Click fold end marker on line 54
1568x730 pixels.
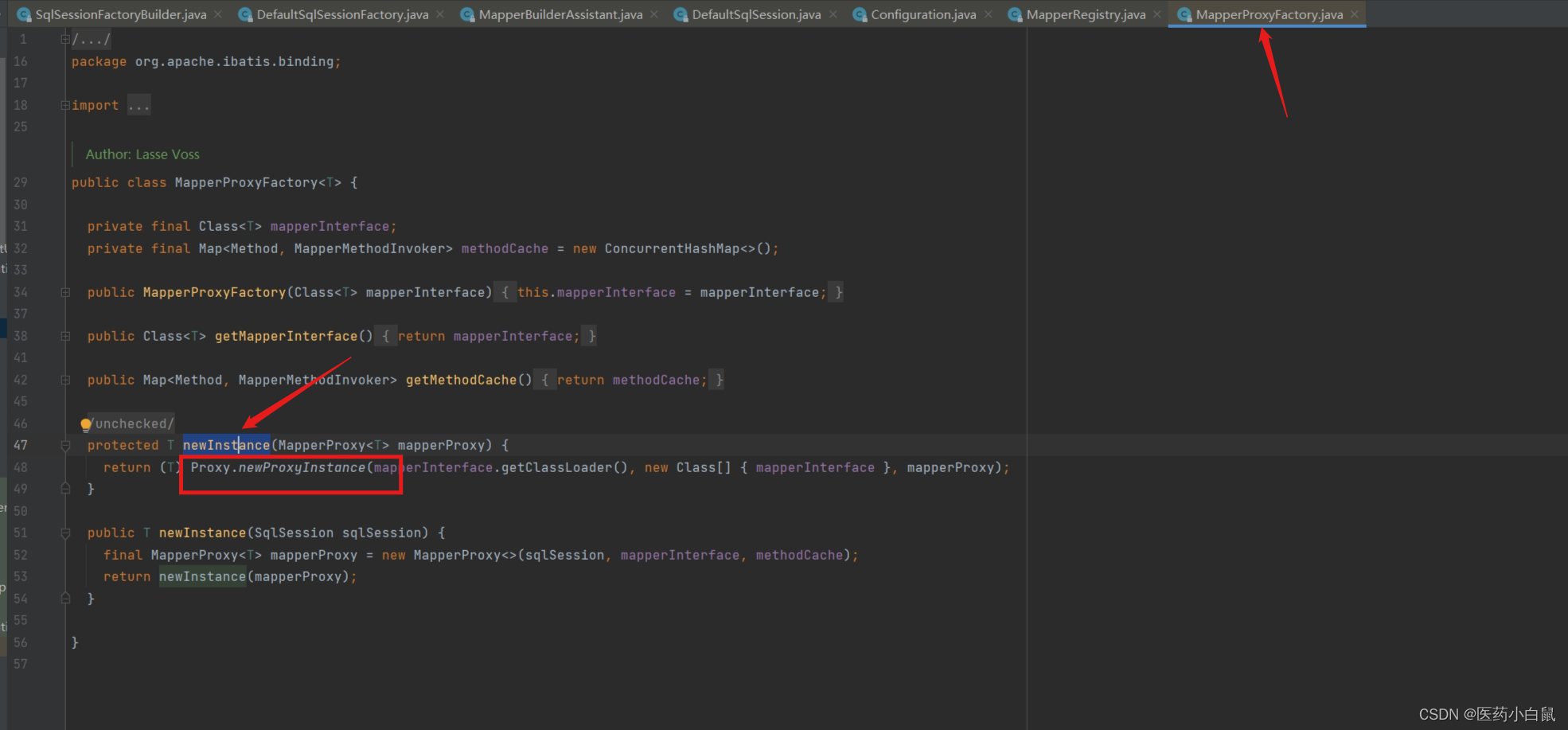point(65,598)
